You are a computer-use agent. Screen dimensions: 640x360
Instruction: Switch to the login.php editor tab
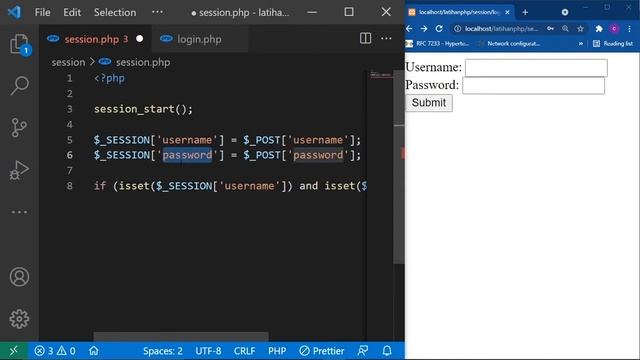(x=200, y=39)
